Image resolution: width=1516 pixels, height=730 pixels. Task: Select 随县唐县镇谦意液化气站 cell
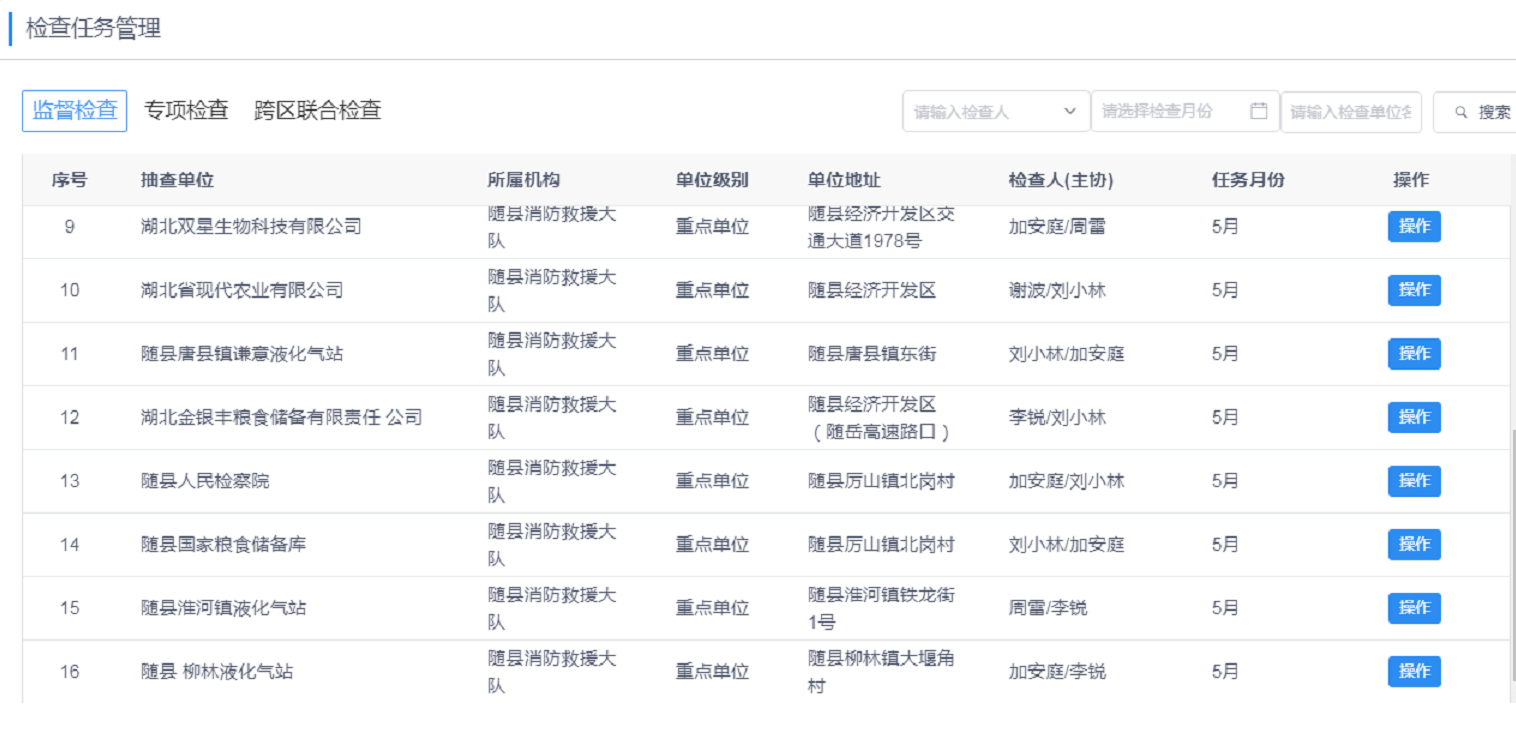242,354
